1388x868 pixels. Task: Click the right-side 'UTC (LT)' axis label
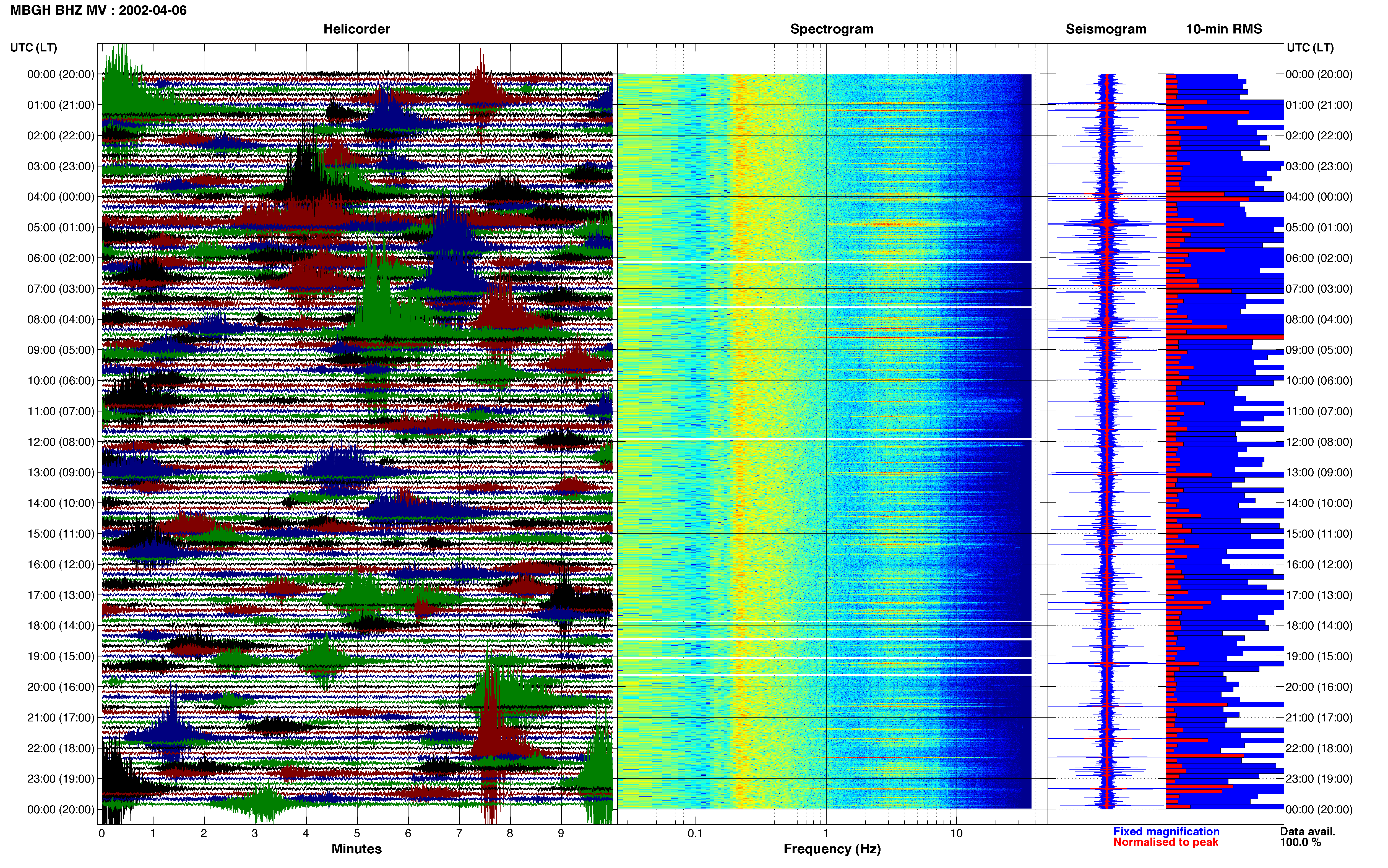click(1310, 48)
